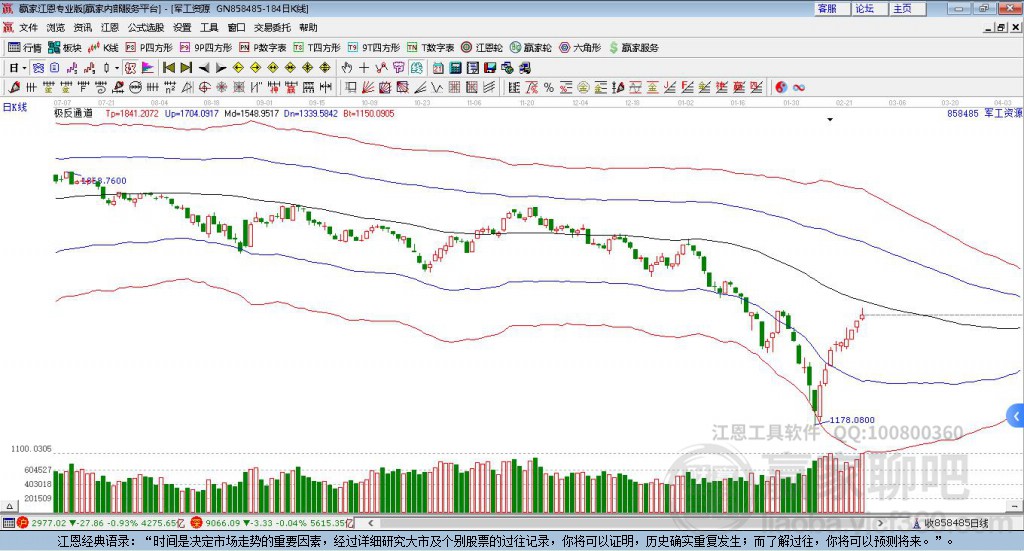Click the 极反通道 indicator label

click(x=73, y=113)
